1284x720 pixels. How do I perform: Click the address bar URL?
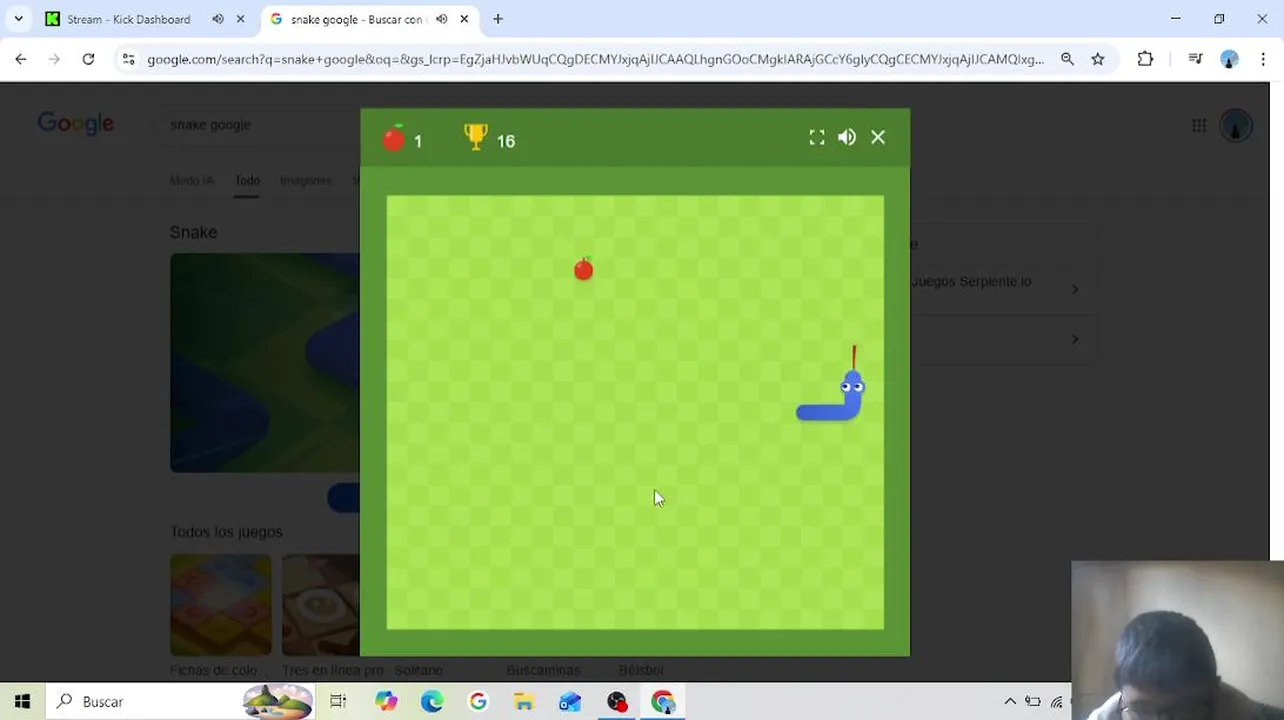(595, 60)
